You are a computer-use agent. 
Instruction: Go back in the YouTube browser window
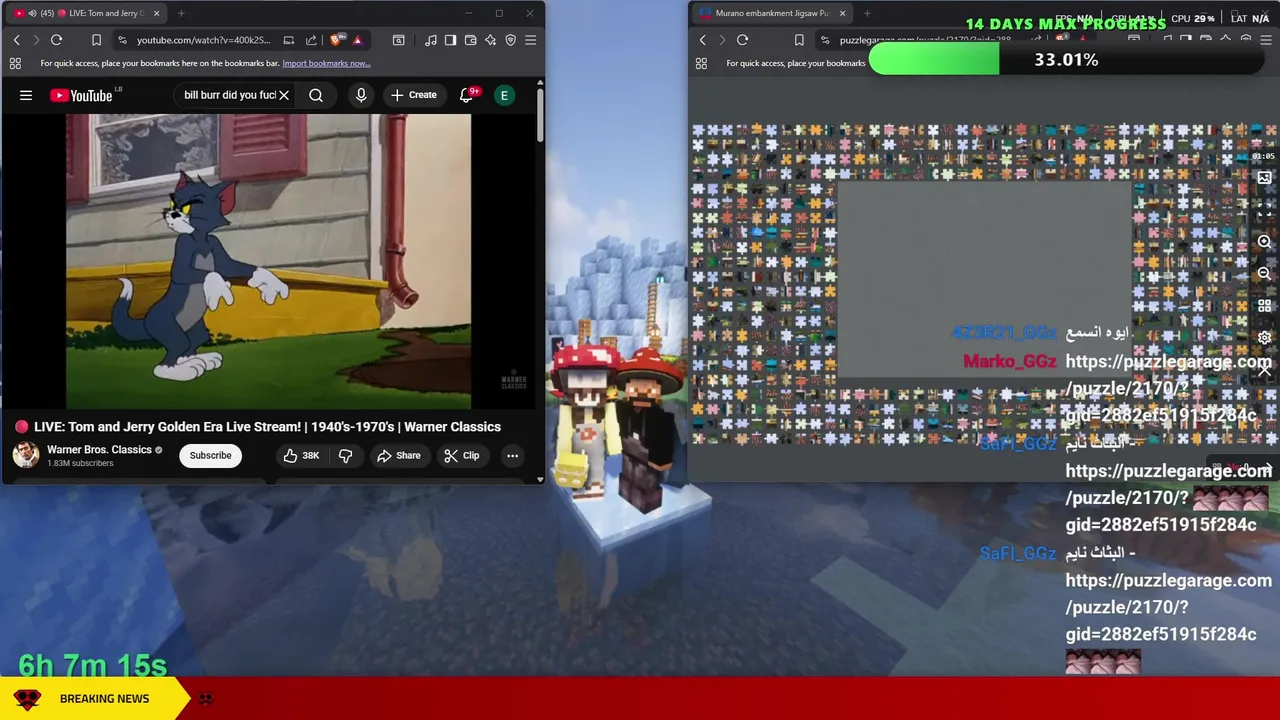16,40
